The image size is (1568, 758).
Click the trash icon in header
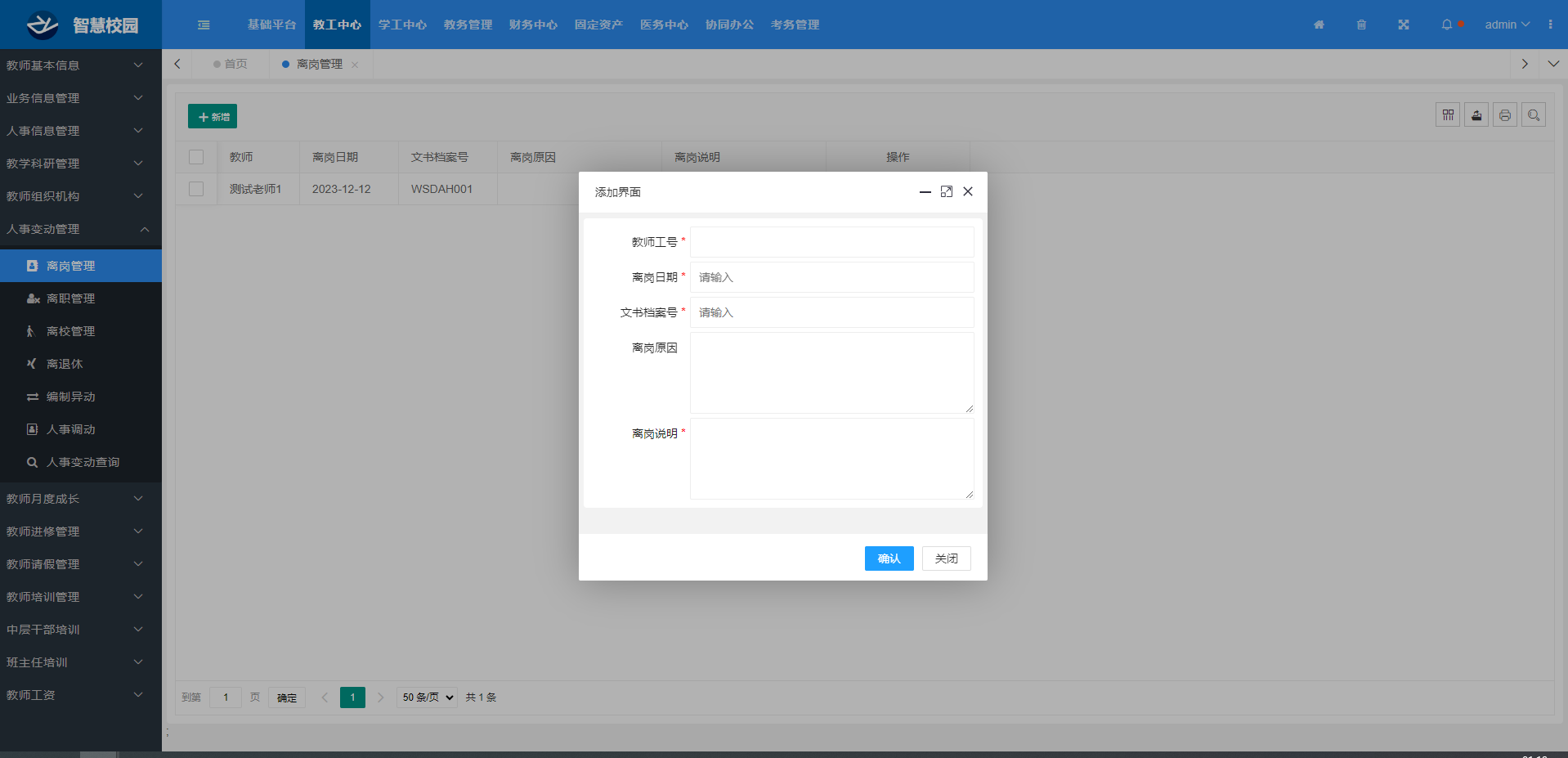pyautogui.click(x=1361, y=25)
